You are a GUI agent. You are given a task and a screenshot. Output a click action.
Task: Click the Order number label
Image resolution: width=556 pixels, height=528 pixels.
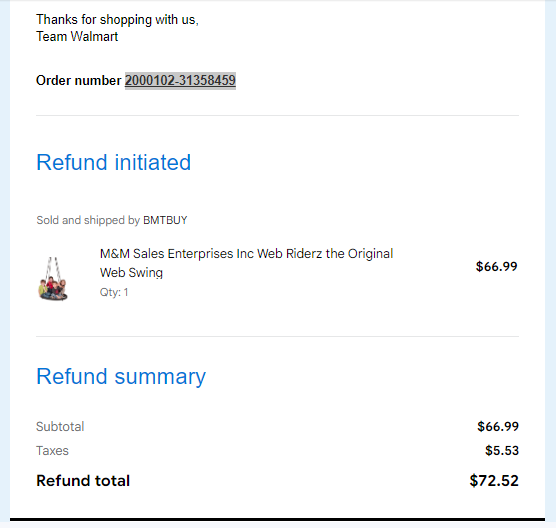[79, 80]
